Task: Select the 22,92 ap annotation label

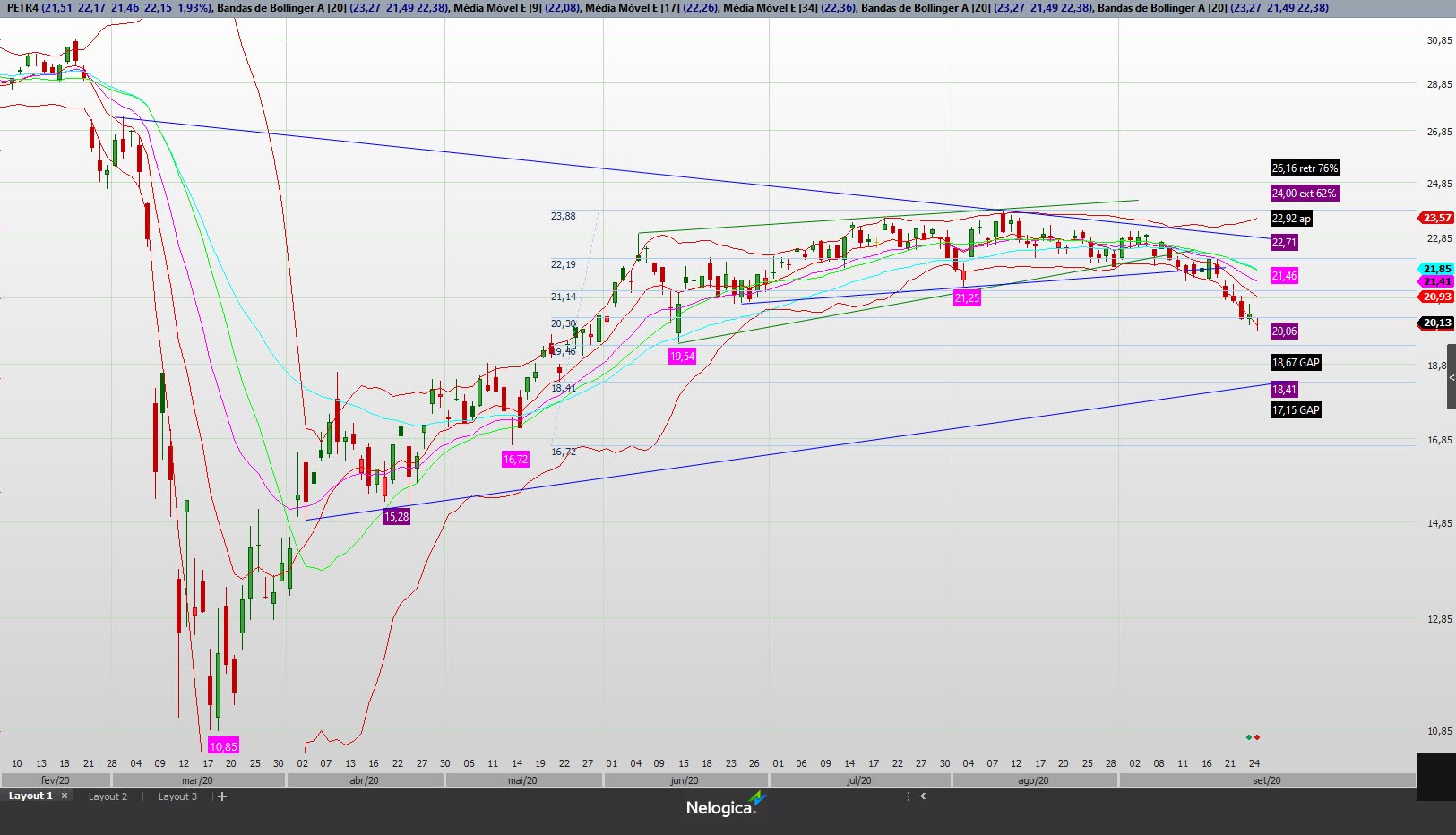Action: coord(1291,219)
